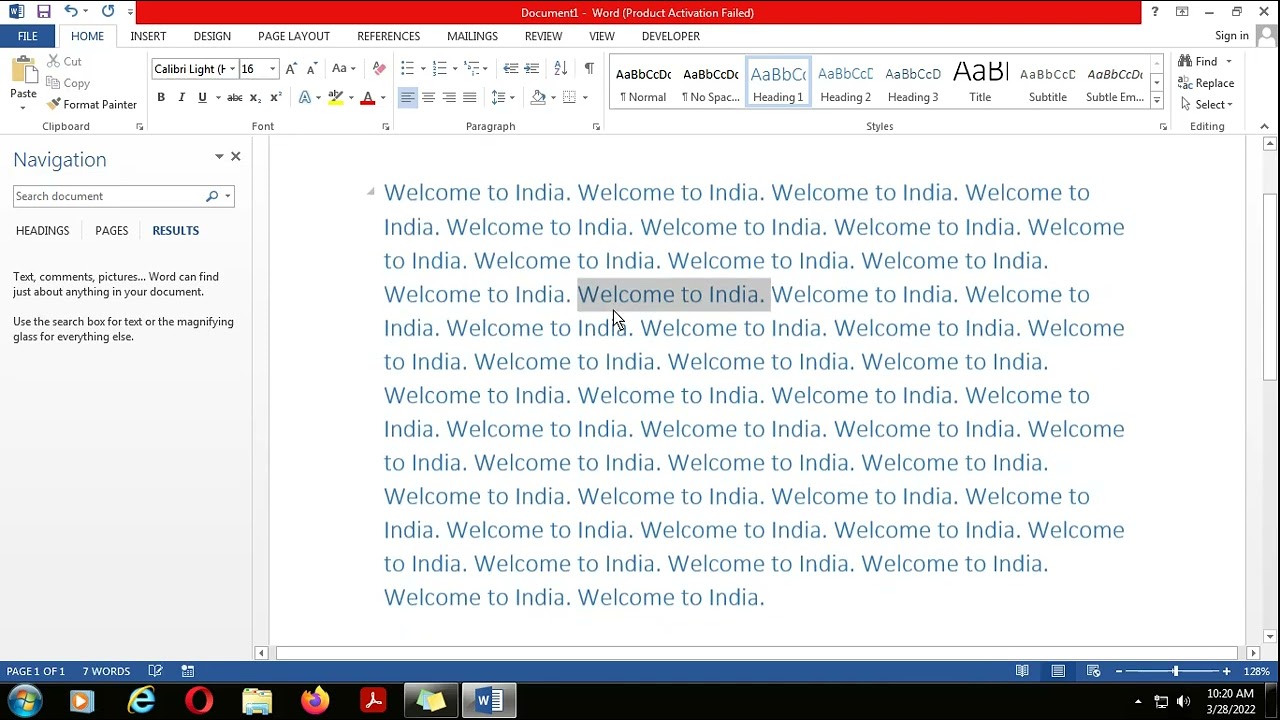Click Sign in link

click(x=1231, y=36)
